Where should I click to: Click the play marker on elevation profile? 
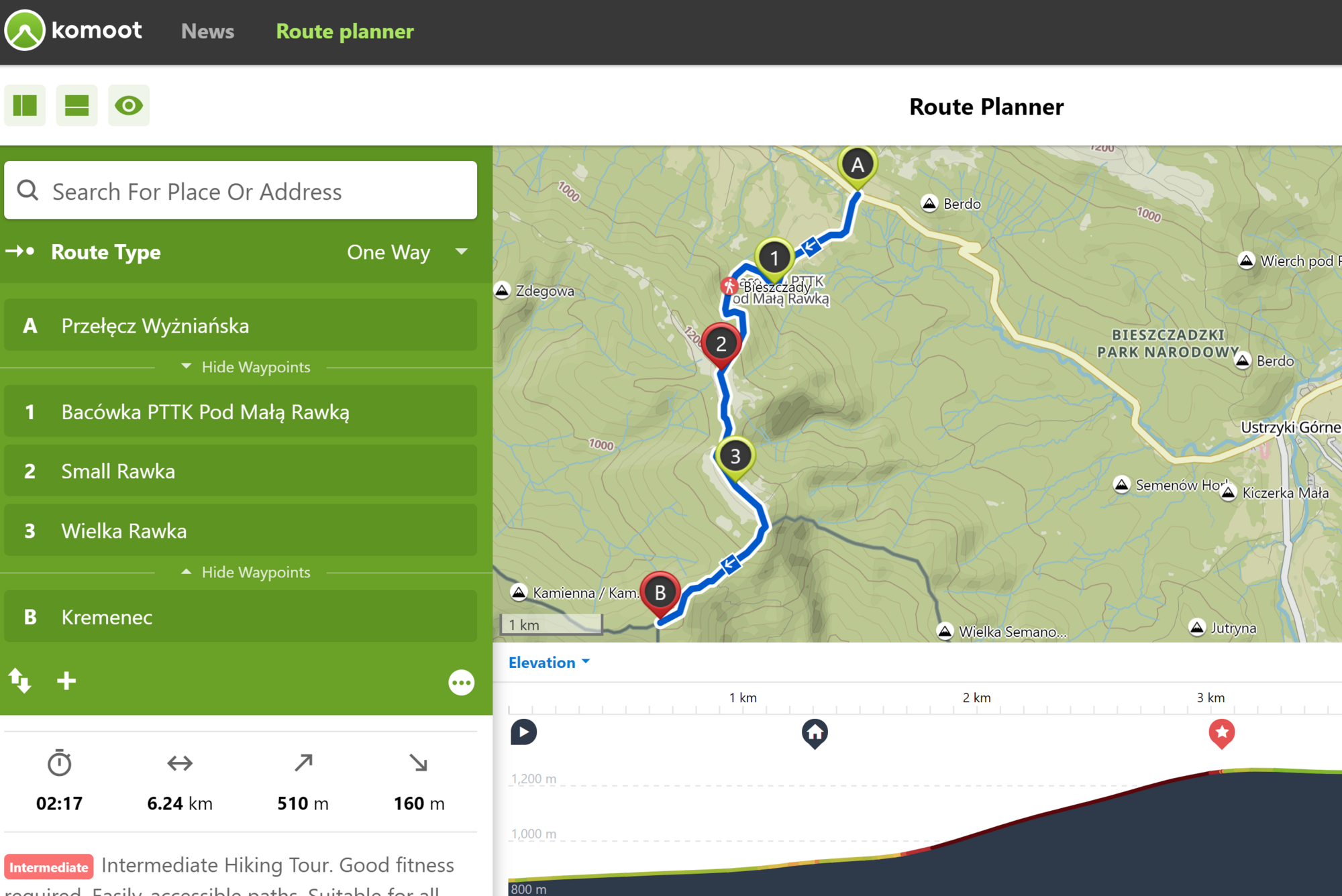(523, 732)
